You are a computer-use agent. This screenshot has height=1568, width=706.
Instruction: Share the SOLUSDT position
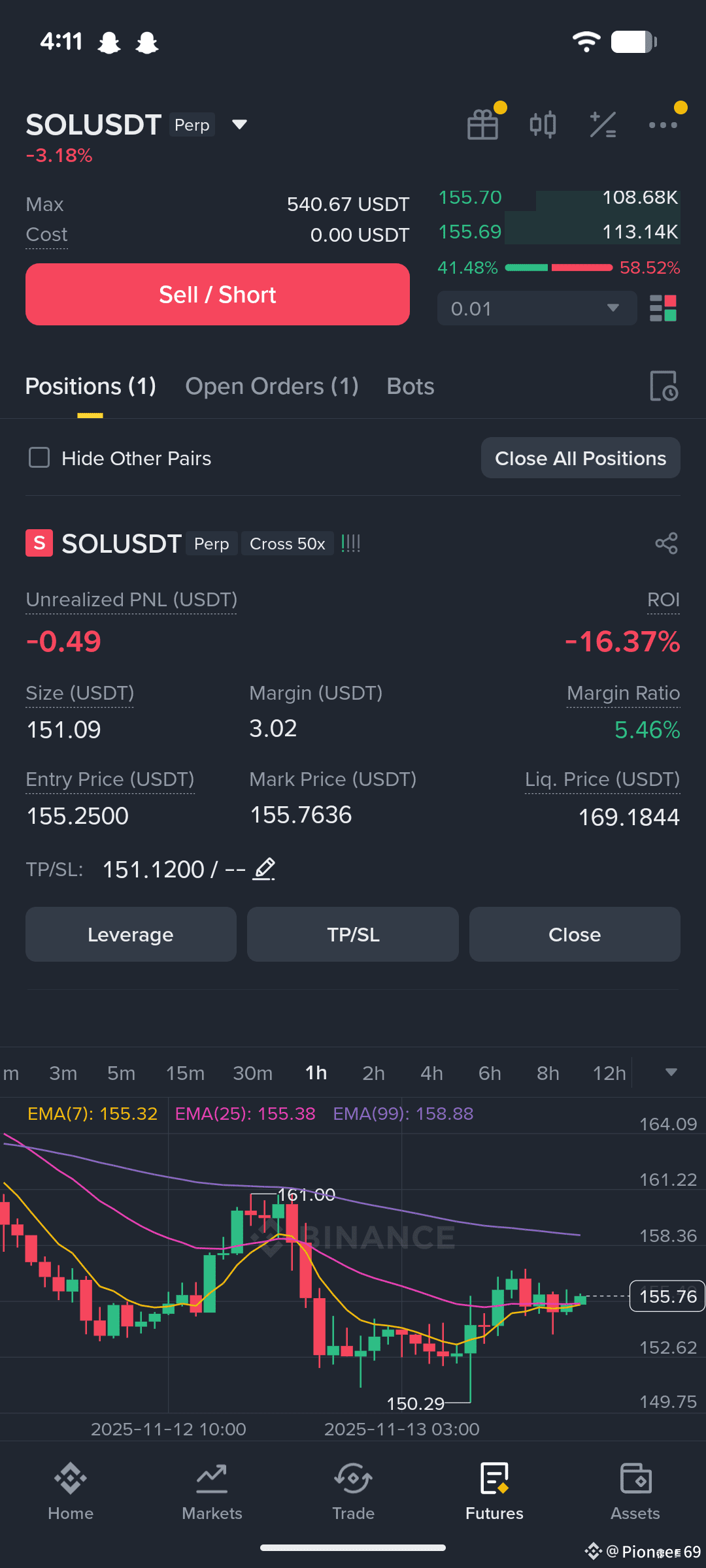(667, 544)
